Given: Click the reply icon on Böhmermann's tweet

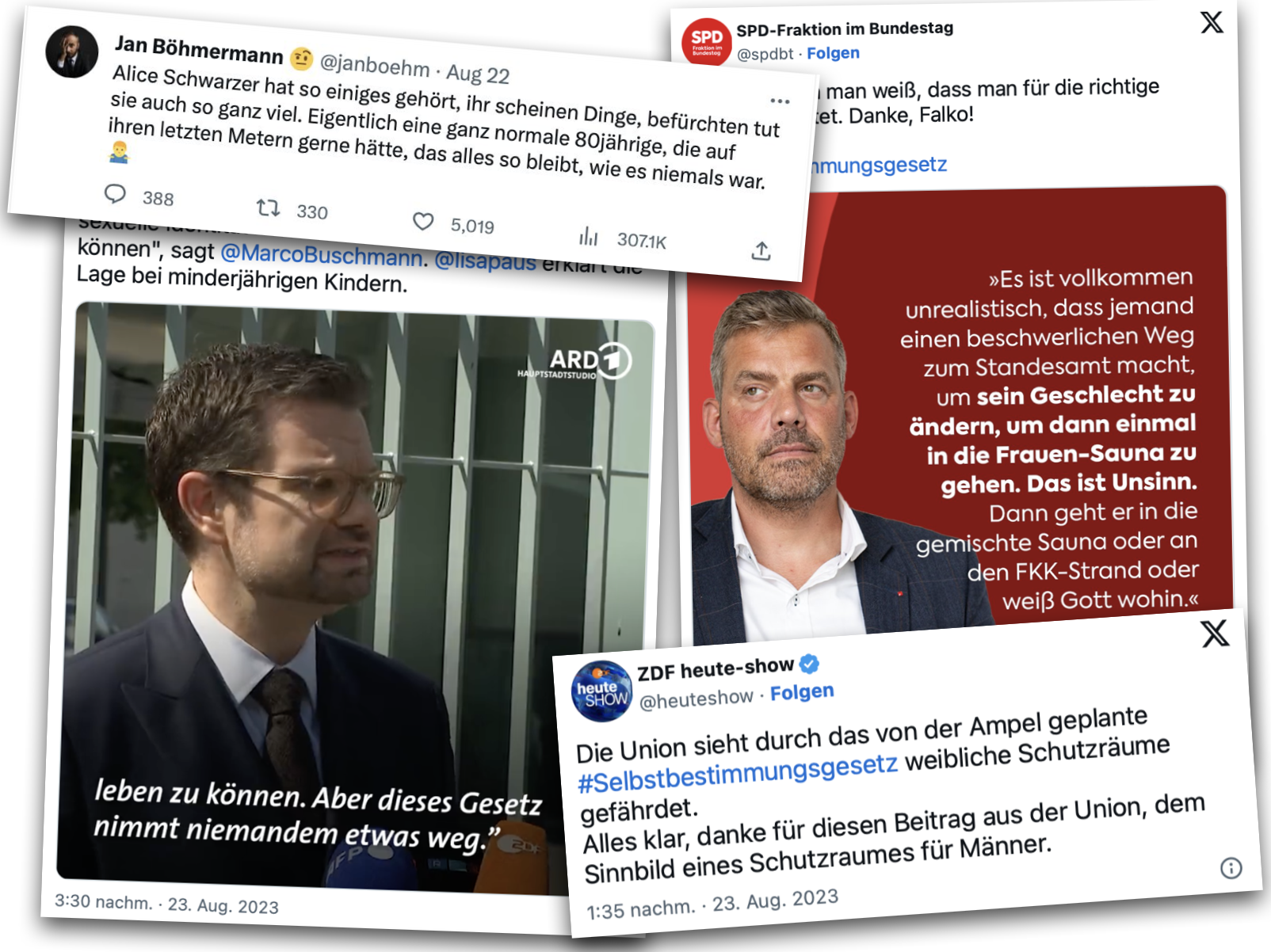Looking at the screenshot, I should tap(116, 193).
